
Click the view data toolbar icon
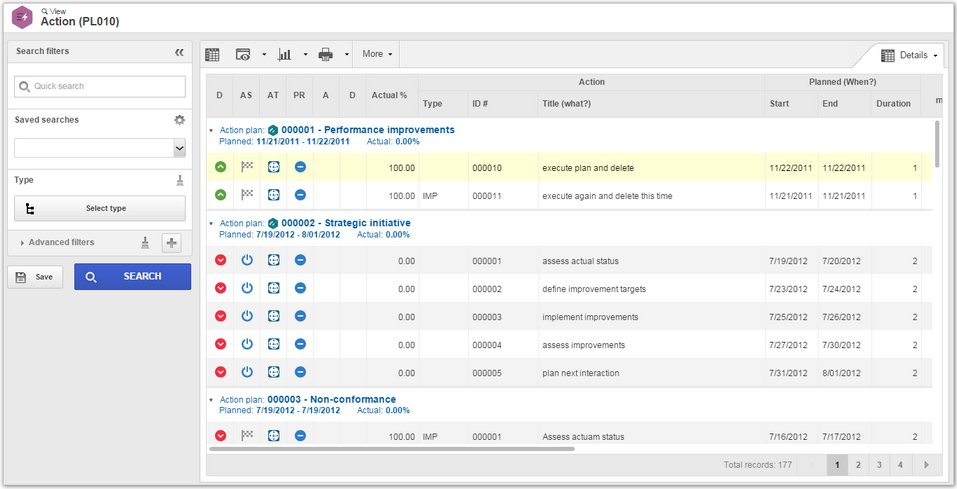(x=243, y=54)
